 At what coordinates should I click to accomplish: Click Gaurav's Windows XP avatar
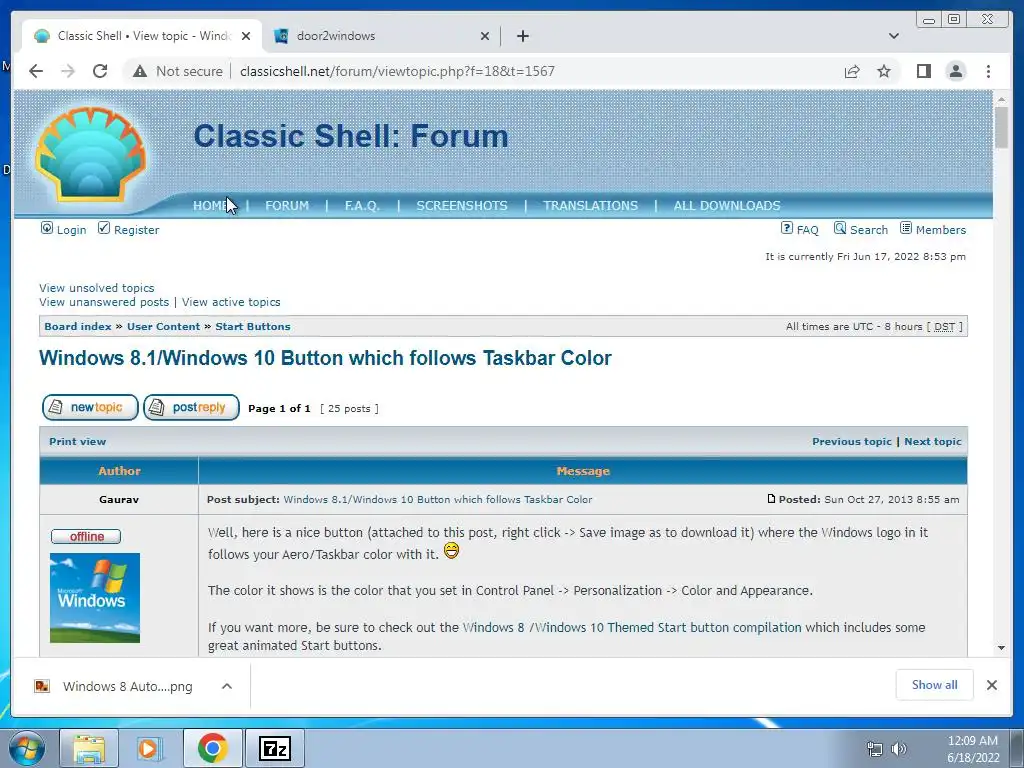click(x=95, y=598)
